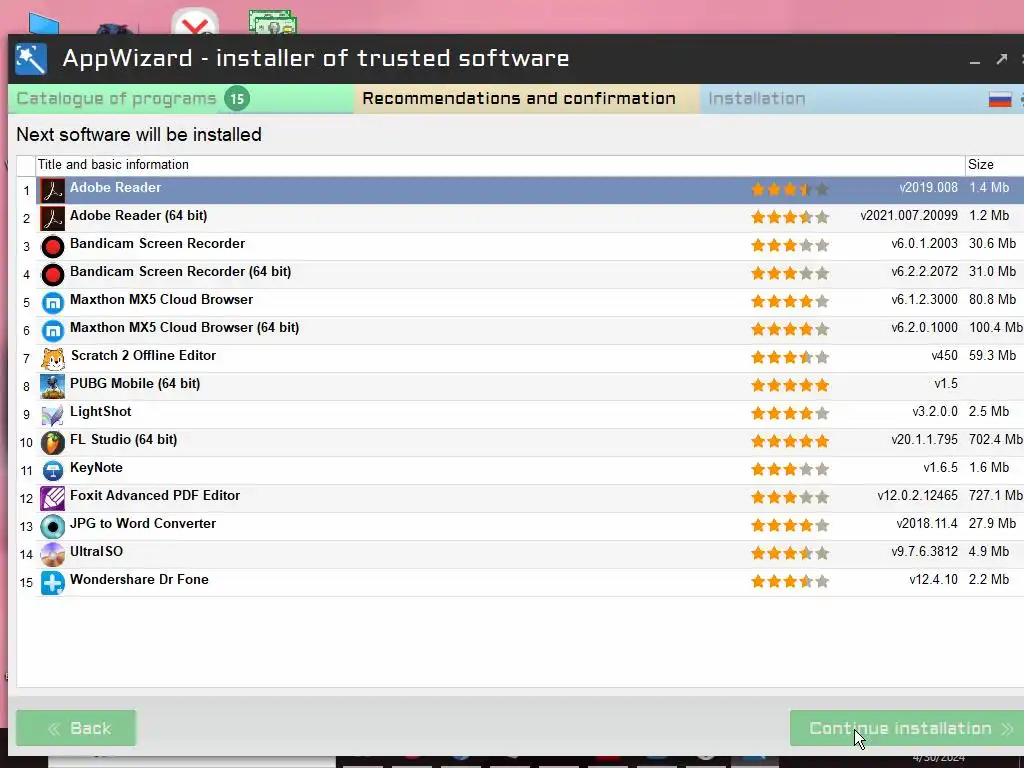Select the JPG to Word Converter title

coord(143,524)
